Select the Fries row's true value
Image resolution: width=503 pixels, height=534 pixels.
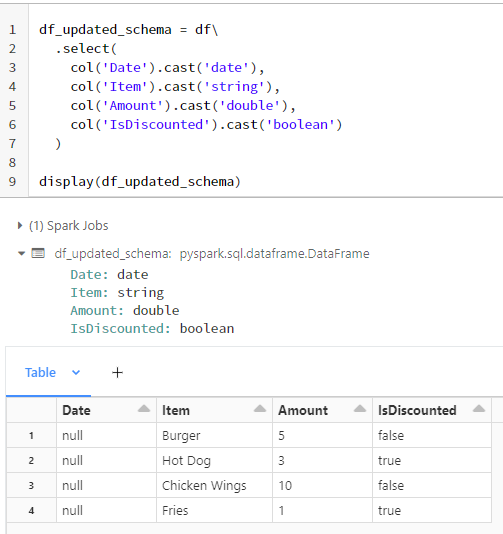tap(432, 511)
